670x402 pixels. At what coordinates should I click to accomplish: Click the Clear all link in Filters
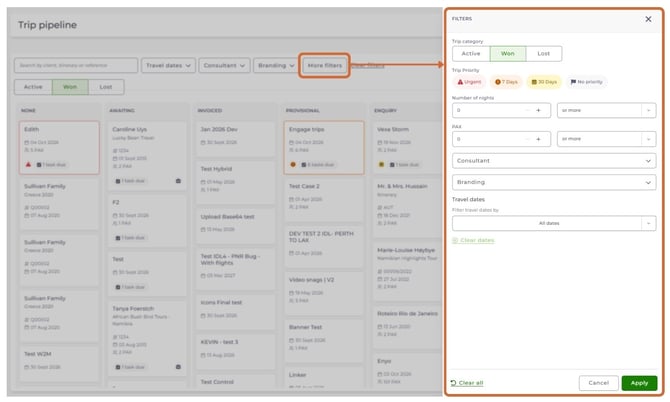pos(467,383)
